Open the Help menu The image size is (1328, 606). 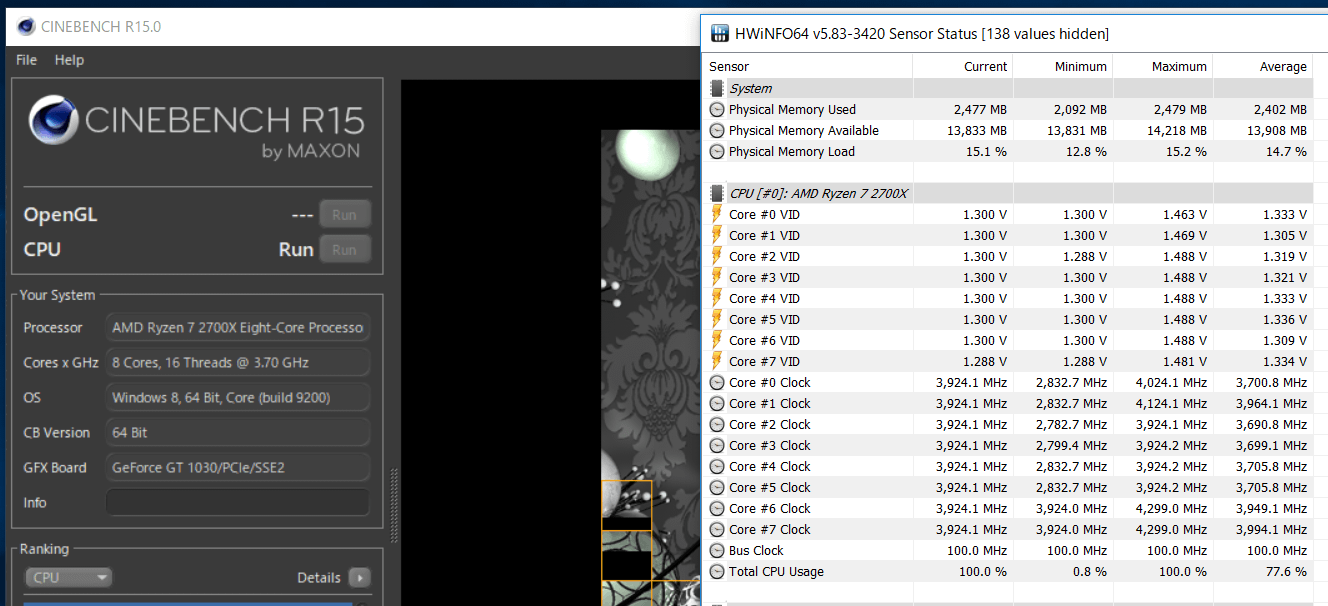69,60
